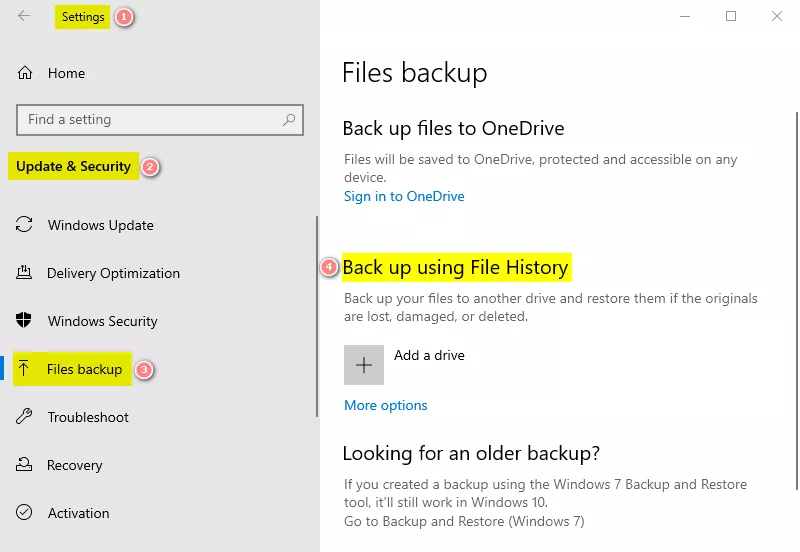Click the Settings window title
Image resolution: width=800 pixels, height=552 pixels.
pyautogui.click(x=83, y=17)
